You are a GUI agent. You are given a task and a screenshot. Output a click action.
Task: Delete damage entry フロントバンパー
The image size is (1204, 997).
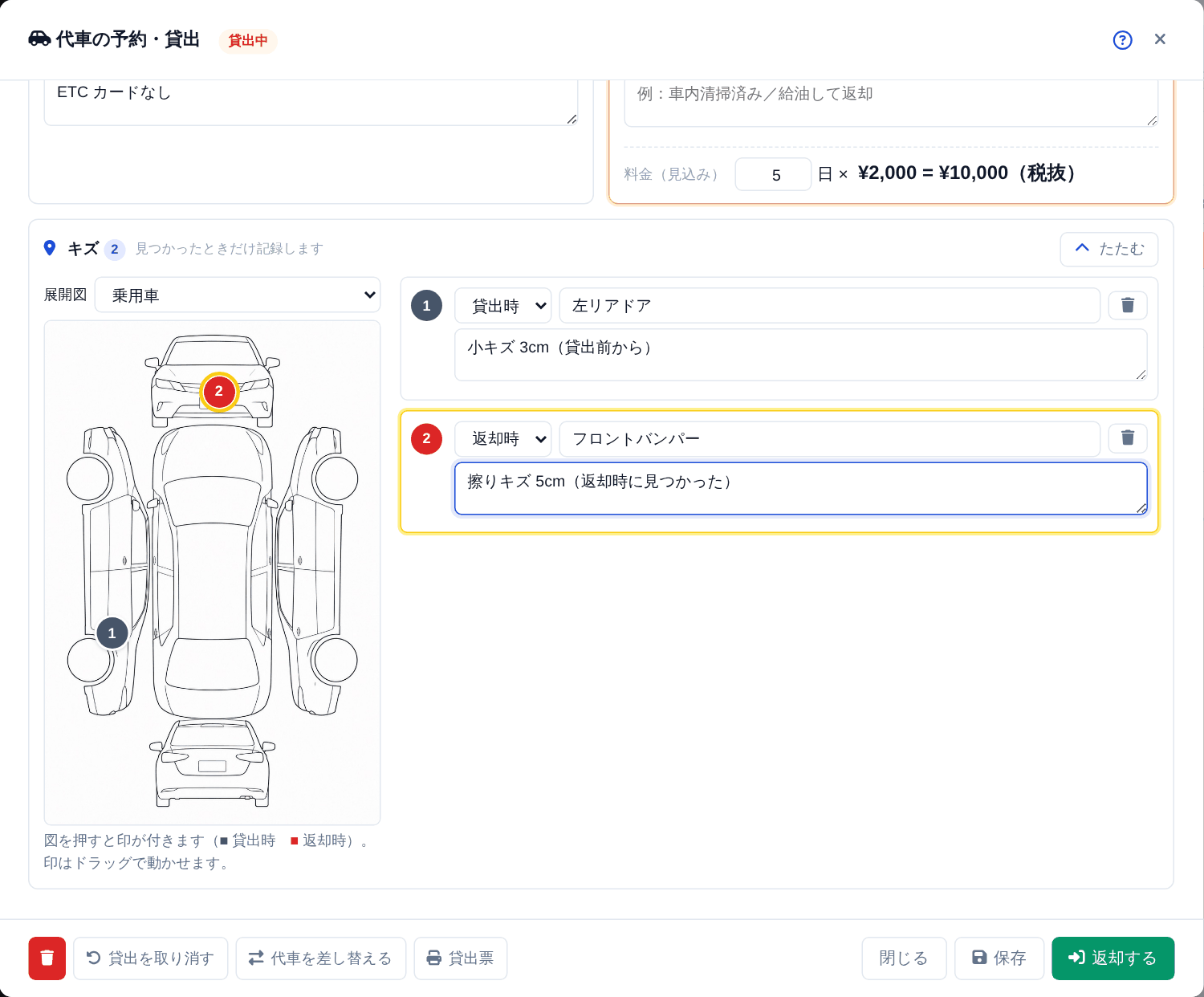pyautogui.click(x=1128, y=438)
